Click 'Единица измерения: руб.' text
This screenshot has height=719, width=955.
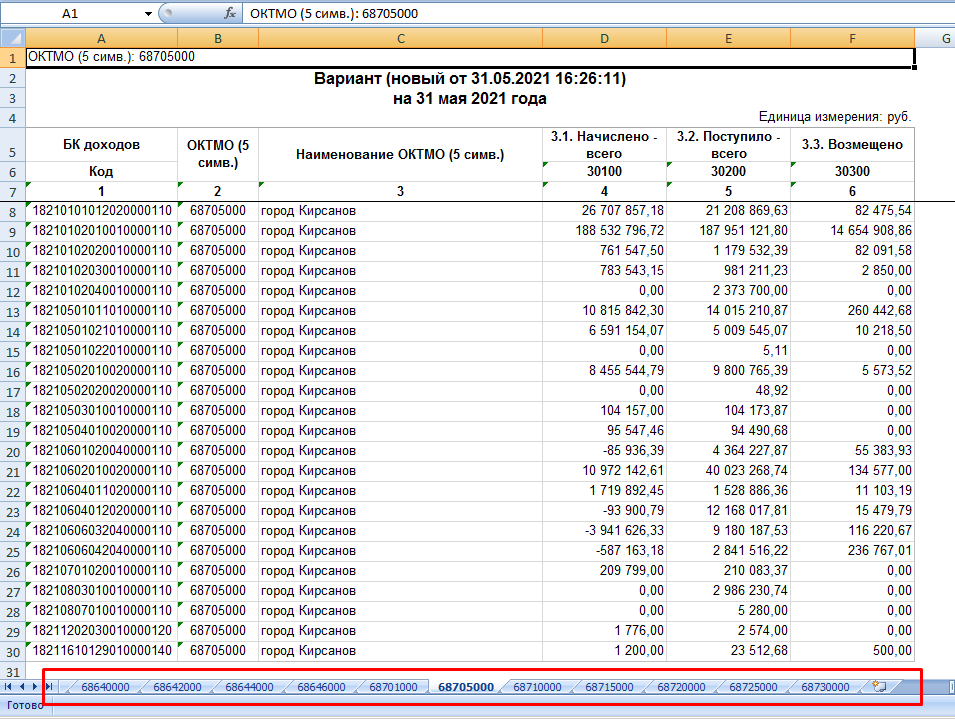tap(834, 117)
